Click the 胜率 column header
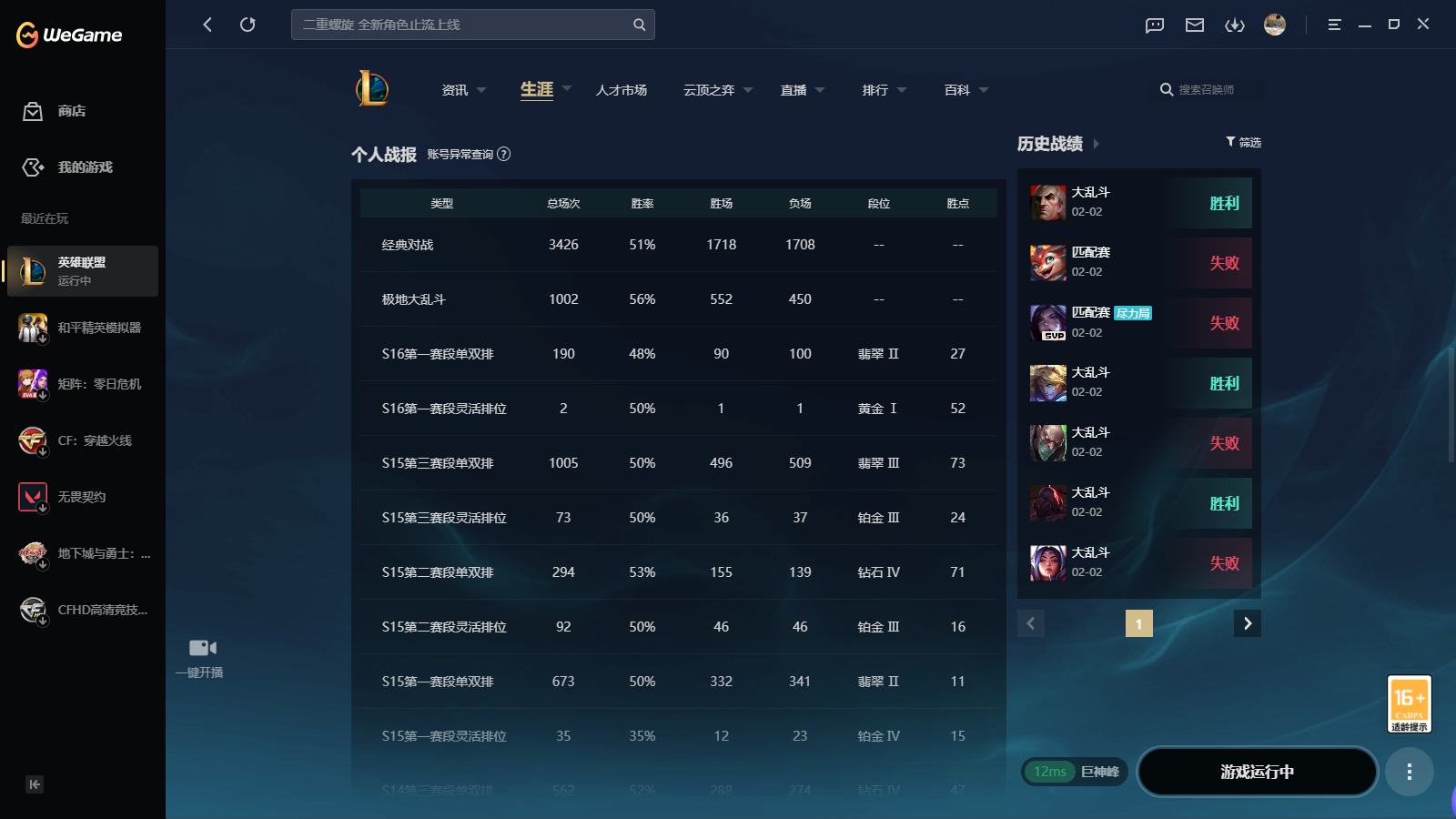The width and height of the screenshot is (1456, 819). (642, 204)
